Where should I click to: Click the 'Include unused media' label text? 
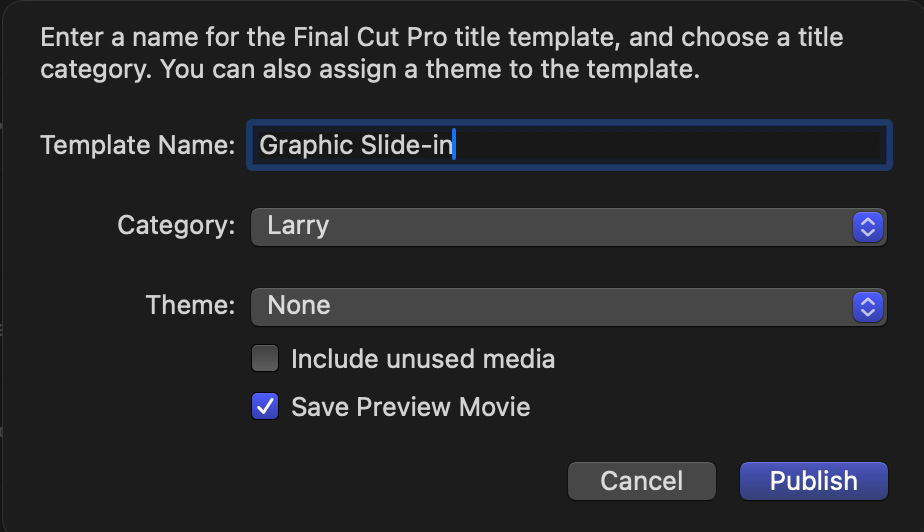click(422, 359)
